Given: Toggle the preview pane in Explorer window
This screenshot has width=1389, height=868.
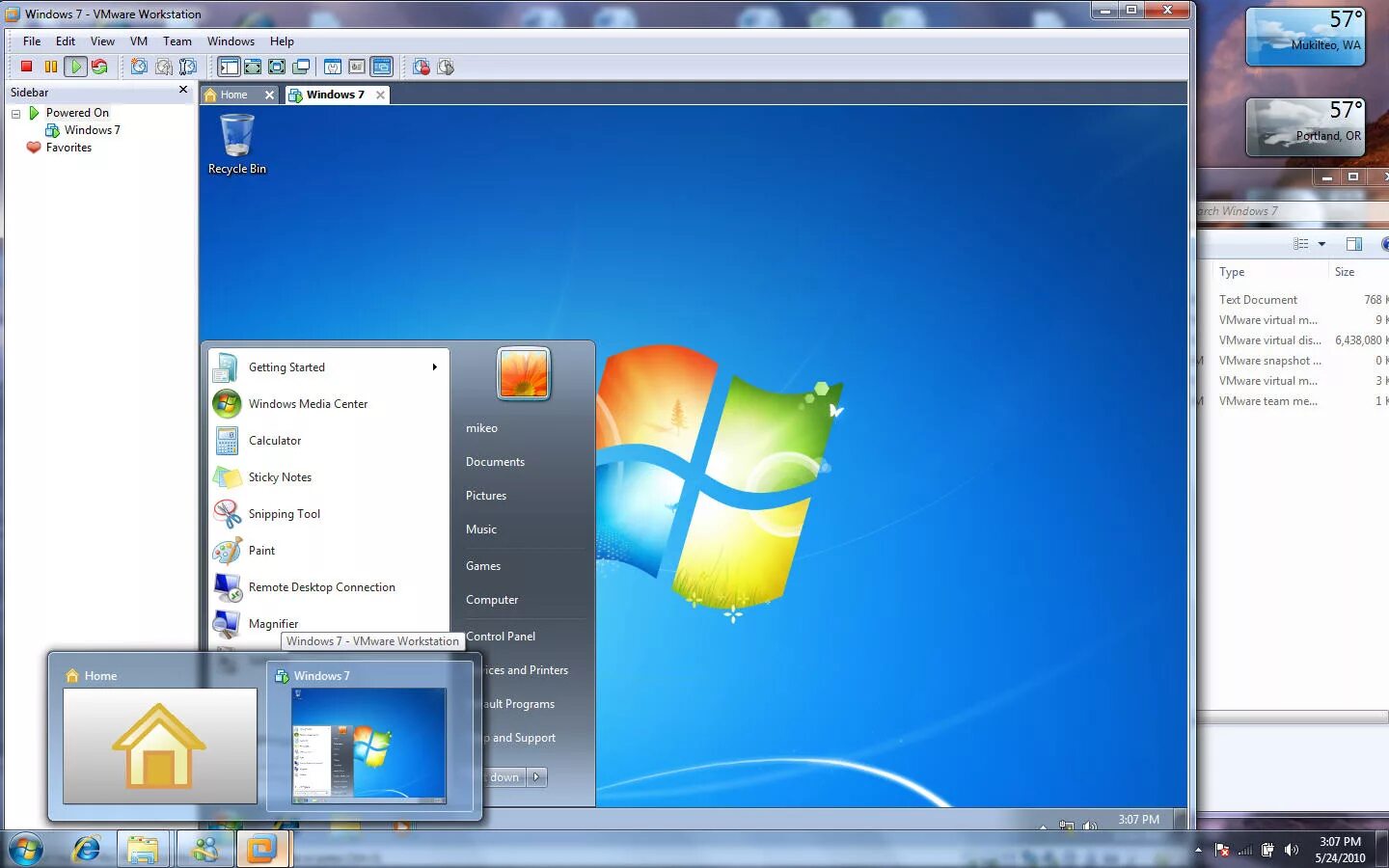Looking at the screenshot, I should click(1354, 244).
